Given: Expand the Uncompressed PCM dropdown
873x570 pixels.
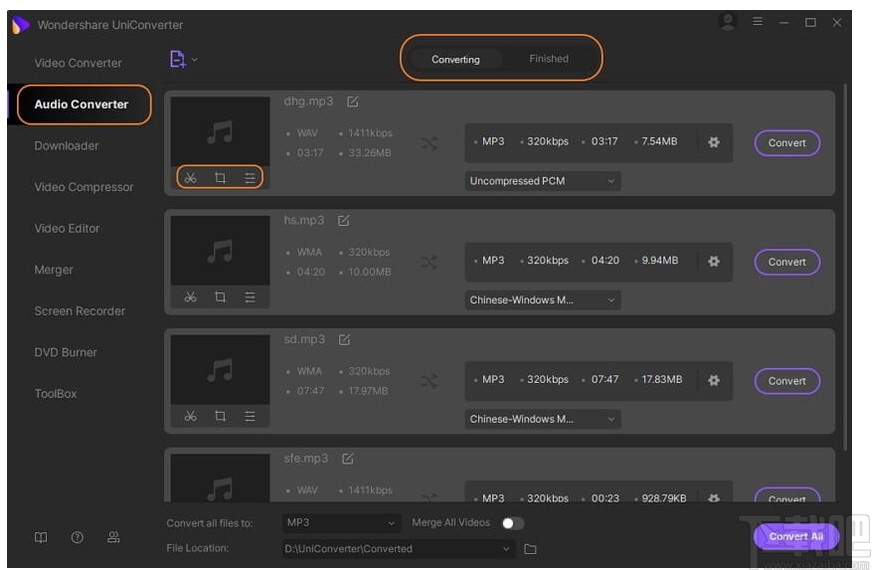Looking at the screenshot, I should point(543,181).
